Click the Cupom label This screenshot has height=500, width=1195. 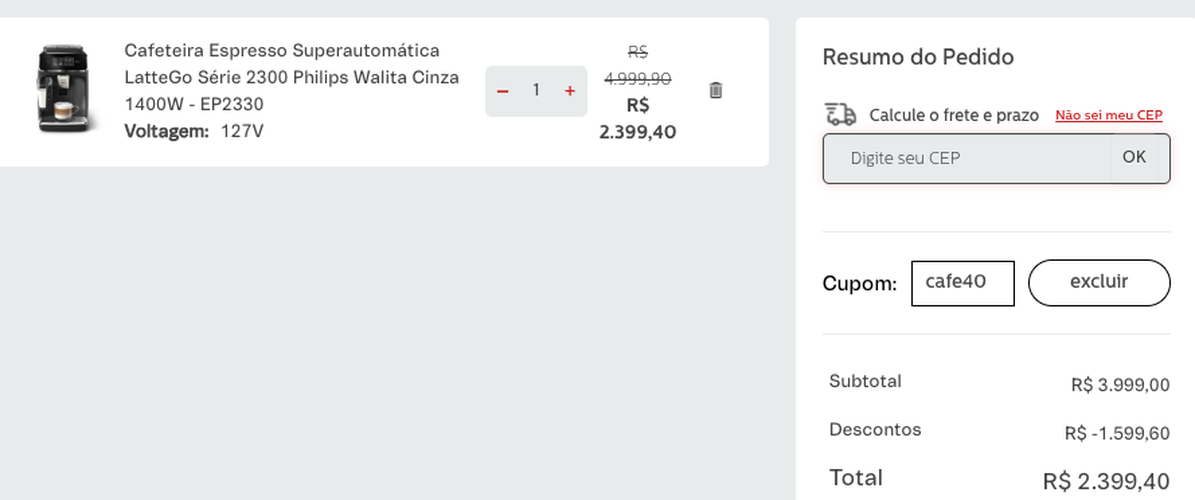click(x=859, y=284)
